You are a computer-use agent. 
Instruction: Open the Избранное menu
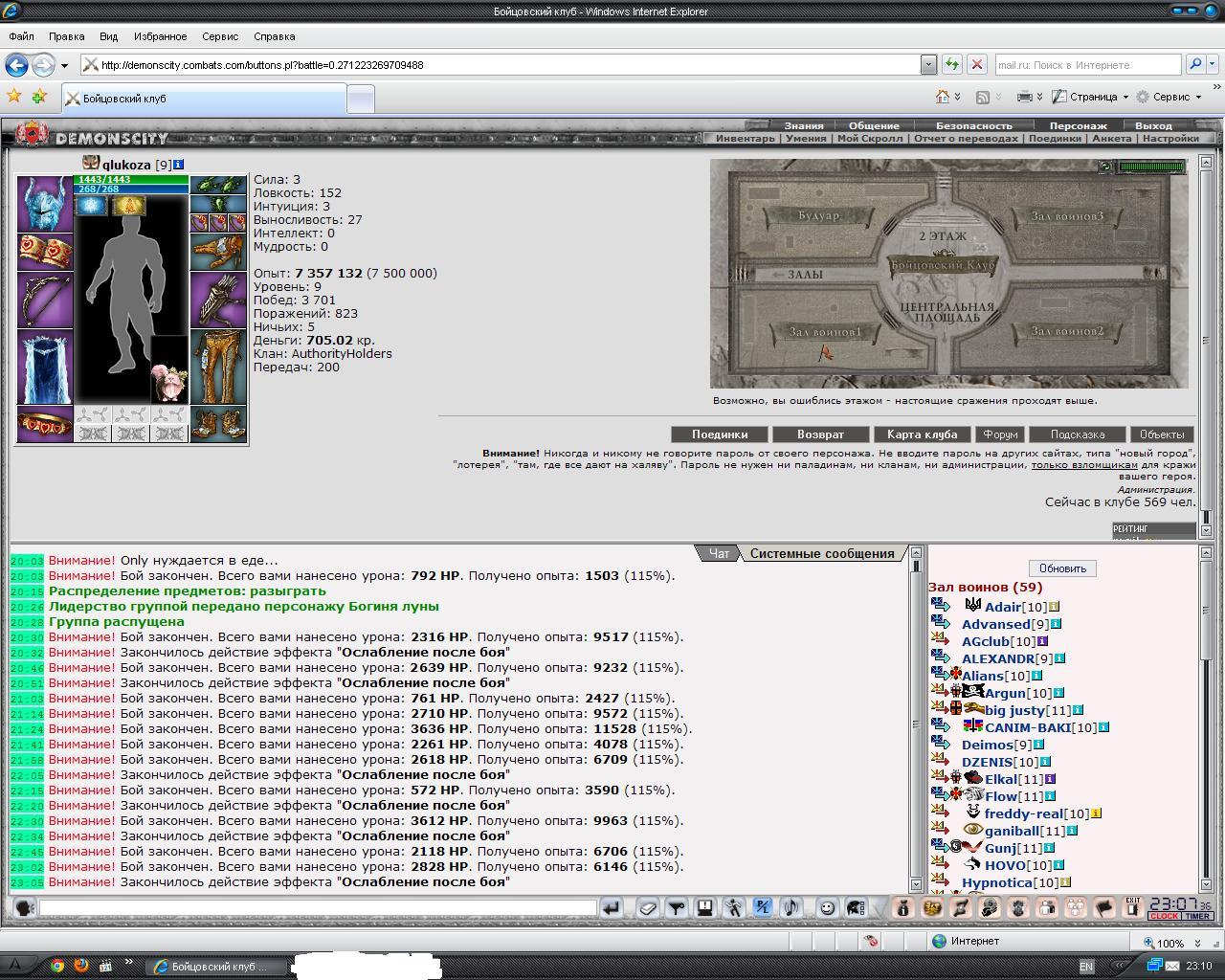coord(160,36)
